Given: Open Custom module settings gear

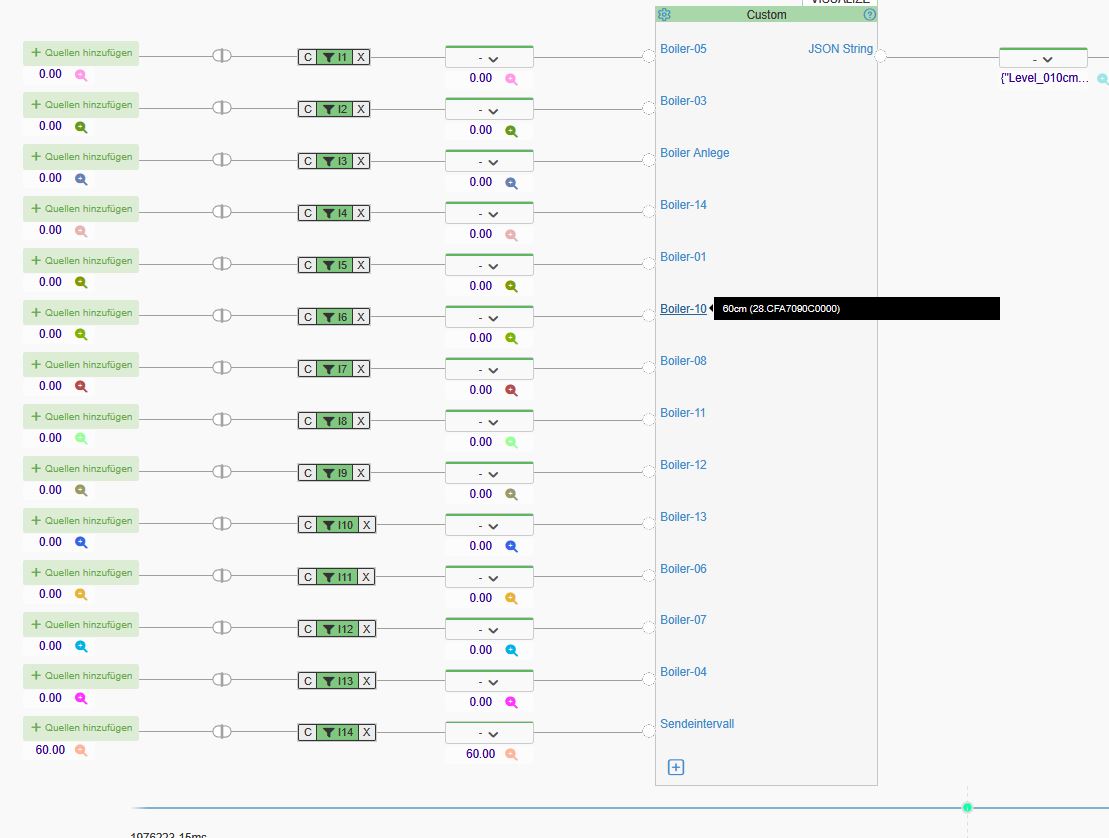Looking at the screenshot, I should pos(664,15).
